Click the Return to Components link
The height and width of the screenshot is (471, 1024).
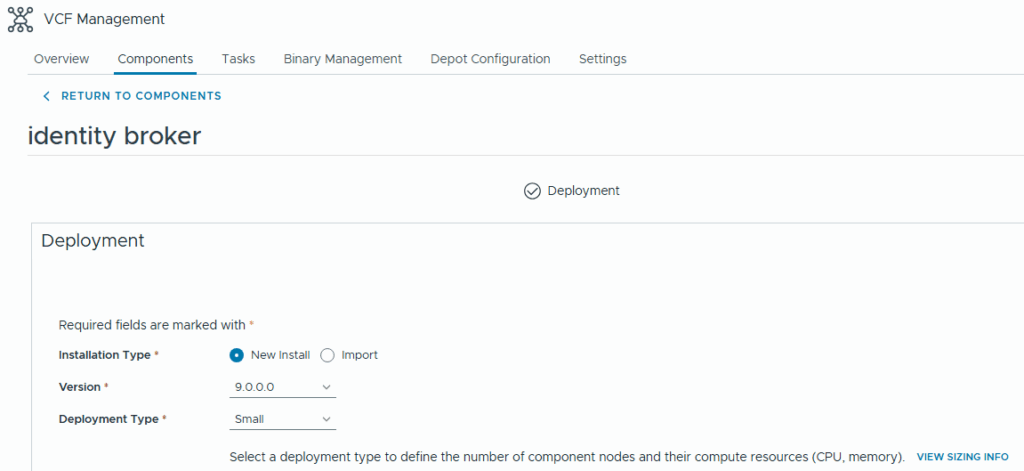[141, 96]
